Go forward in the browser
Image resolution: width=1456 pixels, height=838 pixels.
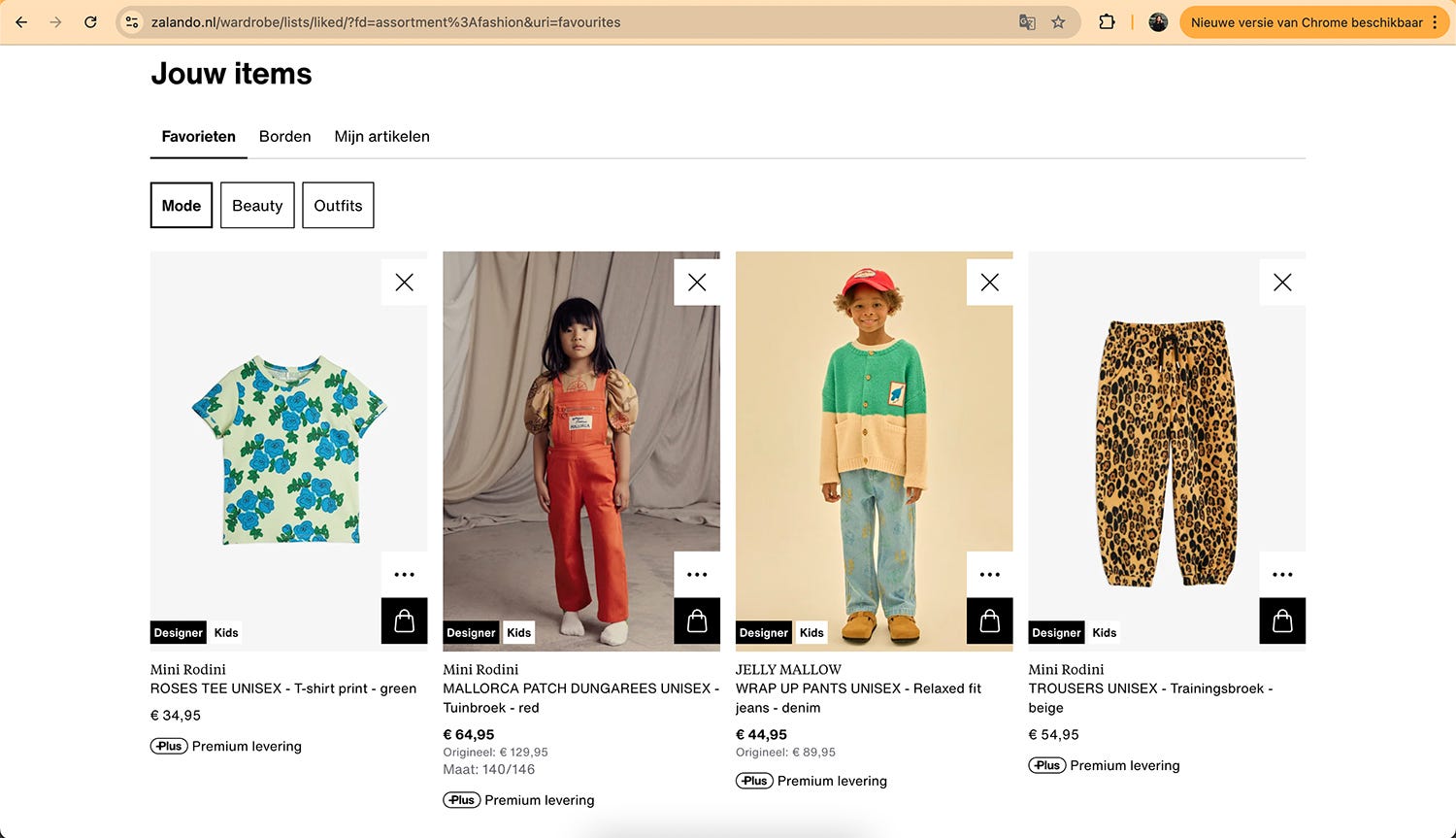coord(55,21)
